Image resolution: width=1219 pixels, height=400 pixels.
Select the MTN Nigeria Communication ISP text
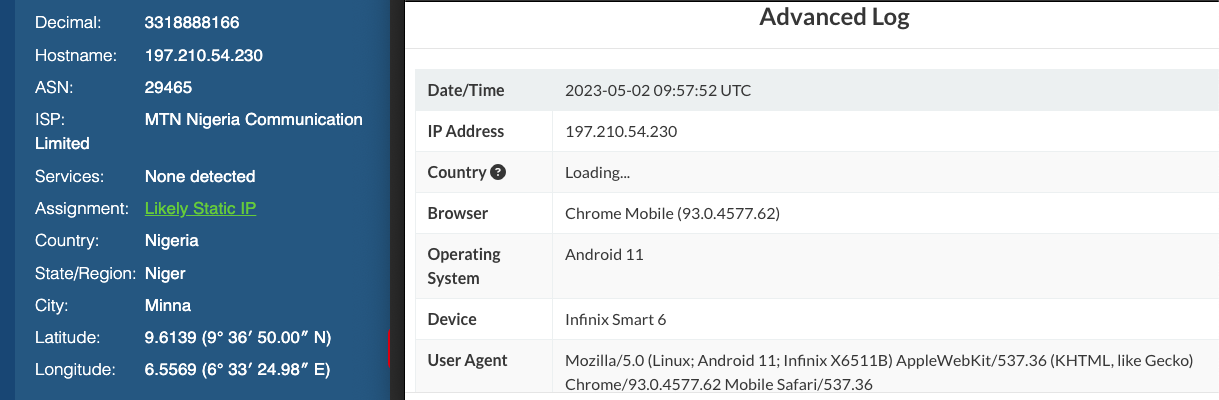tap(254, 119)
